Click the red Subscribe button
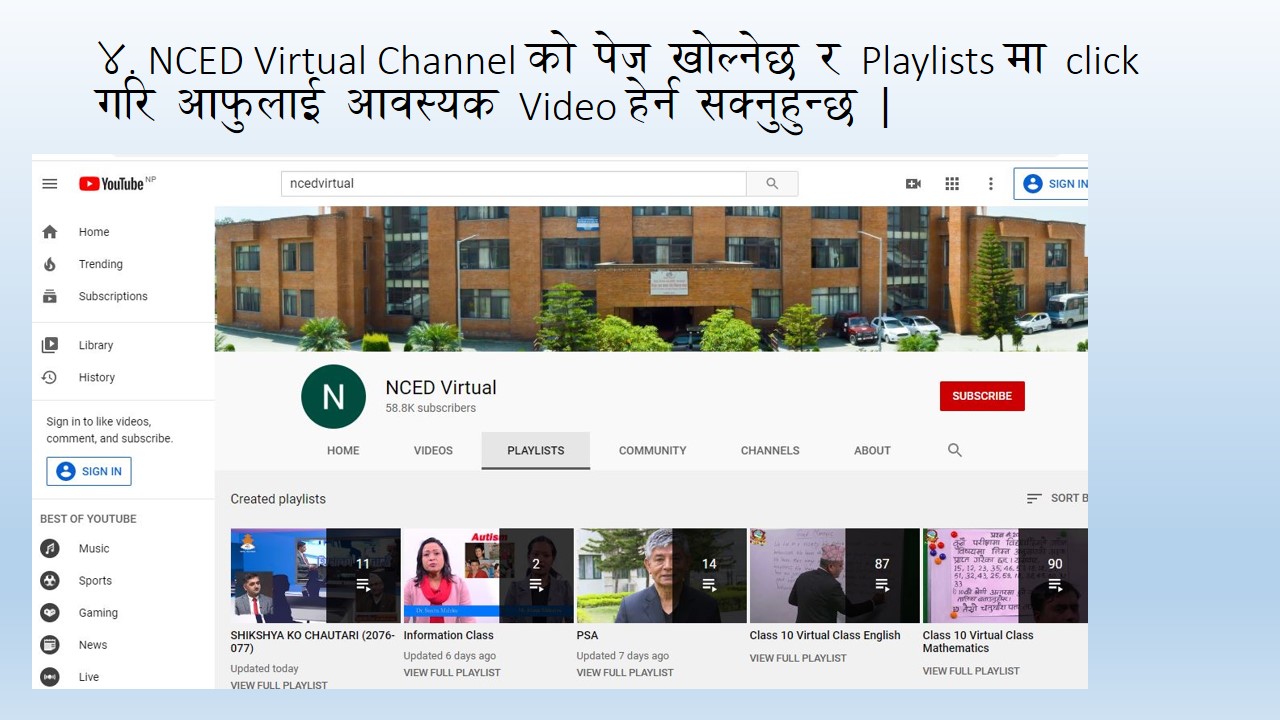This screenshot has width=1280, height=720. (982, 396)
